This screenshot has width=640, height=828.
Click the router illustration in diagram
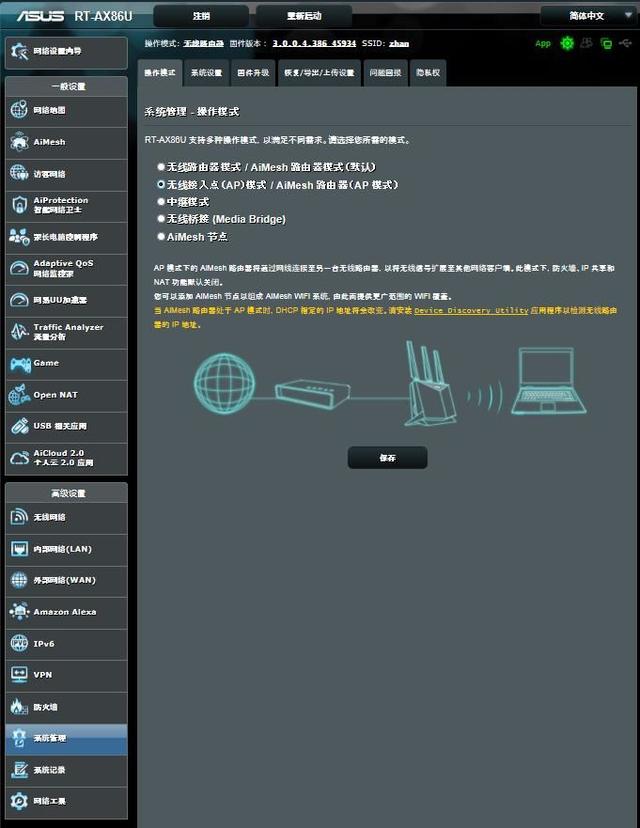click(430, 383)
